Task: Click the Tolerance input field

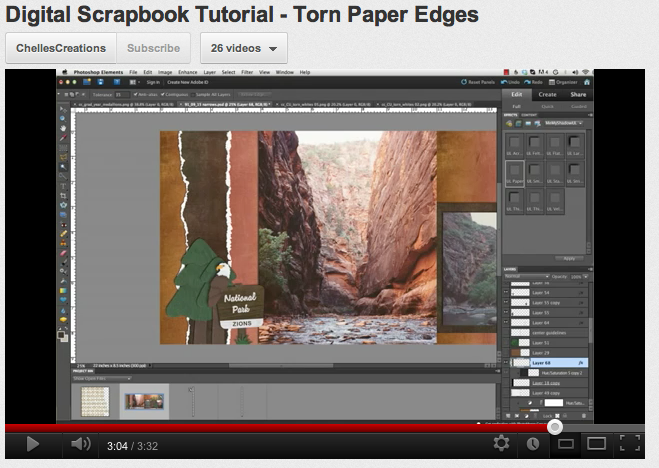Action: tap(121, 95)
